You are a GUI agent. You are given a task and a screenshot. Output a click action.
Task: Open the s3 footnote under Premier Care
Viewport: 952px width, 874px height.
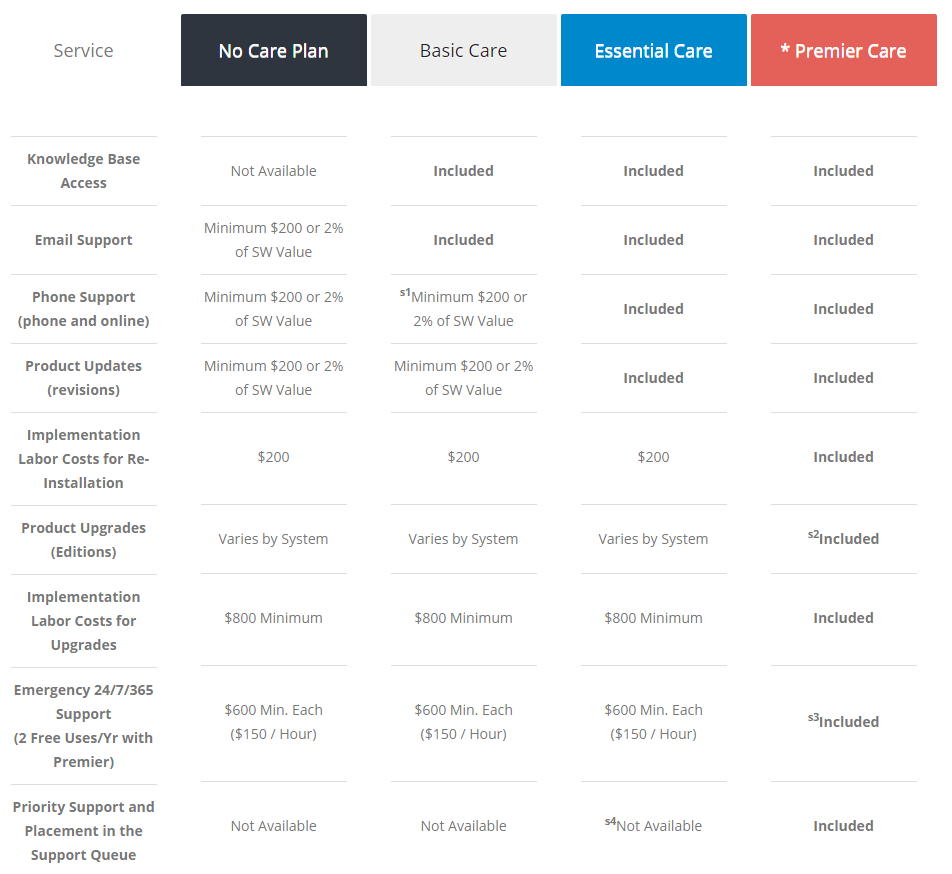814,719
